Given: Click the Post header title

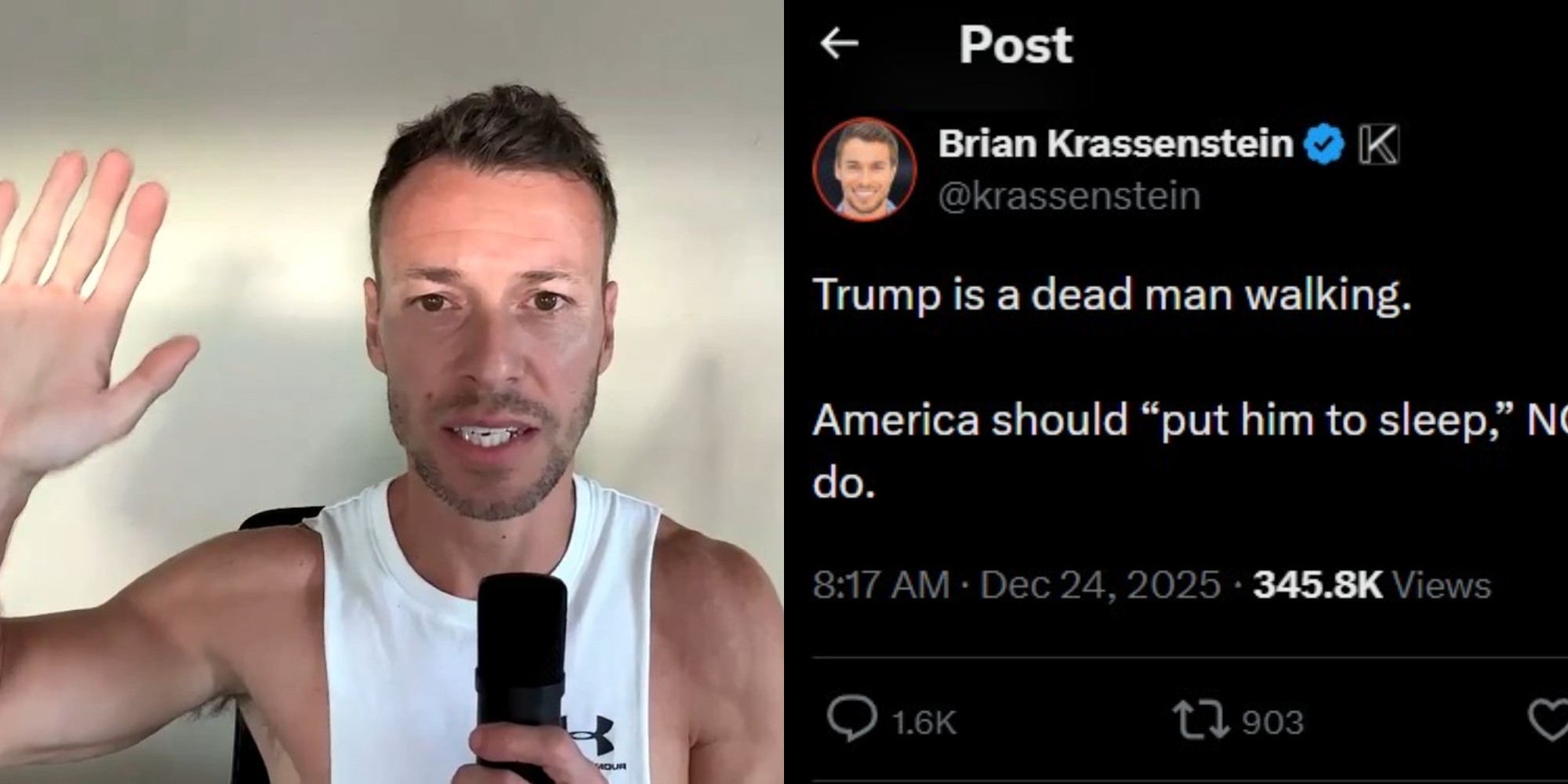Looking at the screenshot, I should click(1015, 45).
